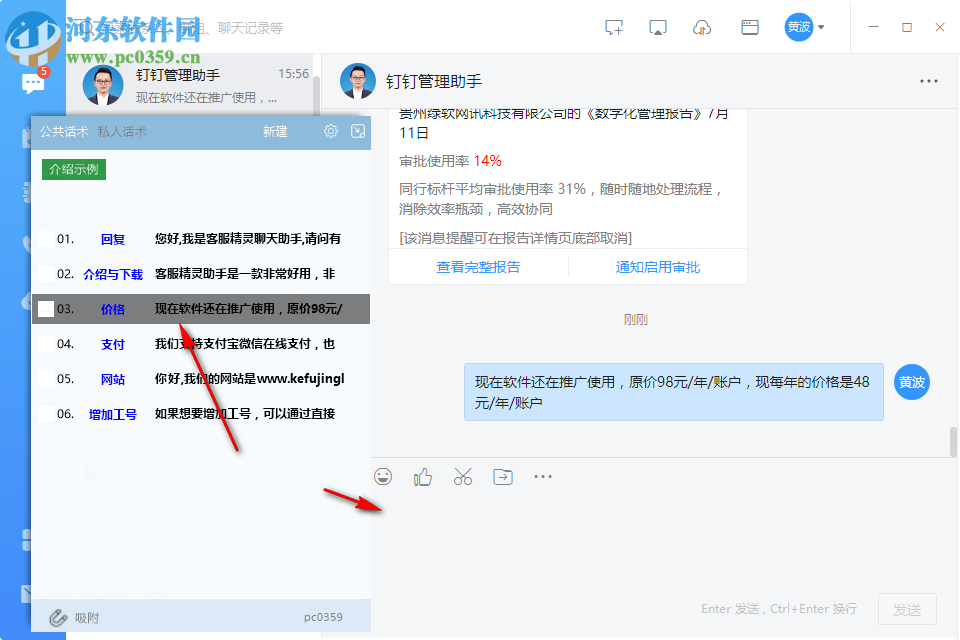This screenshot has height=640, width=960.
Task: Click the 钉钉管理助手 conversation in chat list
Action: (x=193, y=85)
